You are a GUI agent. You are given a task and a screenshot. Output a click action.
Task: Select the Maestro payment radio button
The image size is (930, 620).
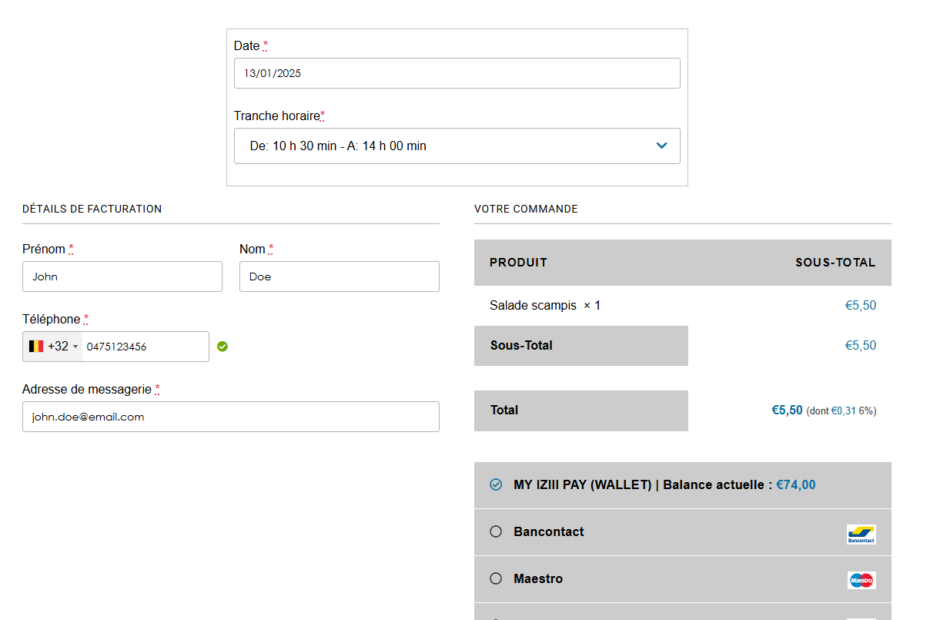pyautogui.click(x=496, y=579)
